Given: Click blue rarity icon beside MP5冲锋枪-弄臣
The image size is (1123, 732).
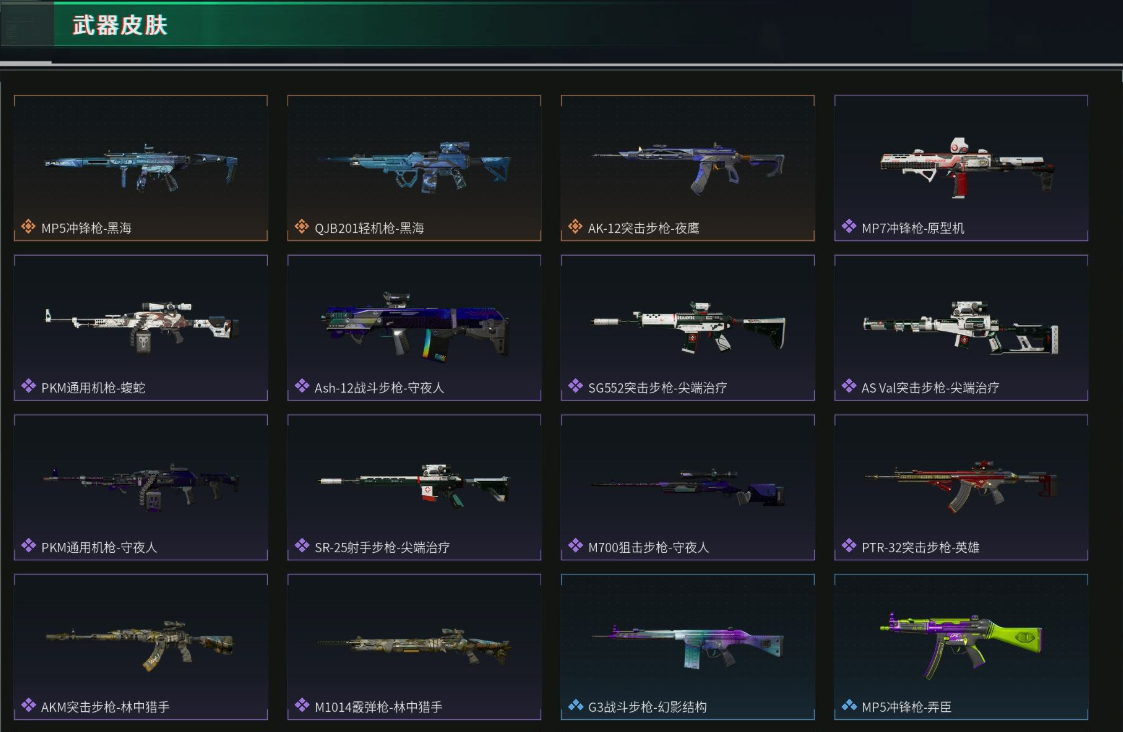Looking at the screenshot, I should (849, 706).
